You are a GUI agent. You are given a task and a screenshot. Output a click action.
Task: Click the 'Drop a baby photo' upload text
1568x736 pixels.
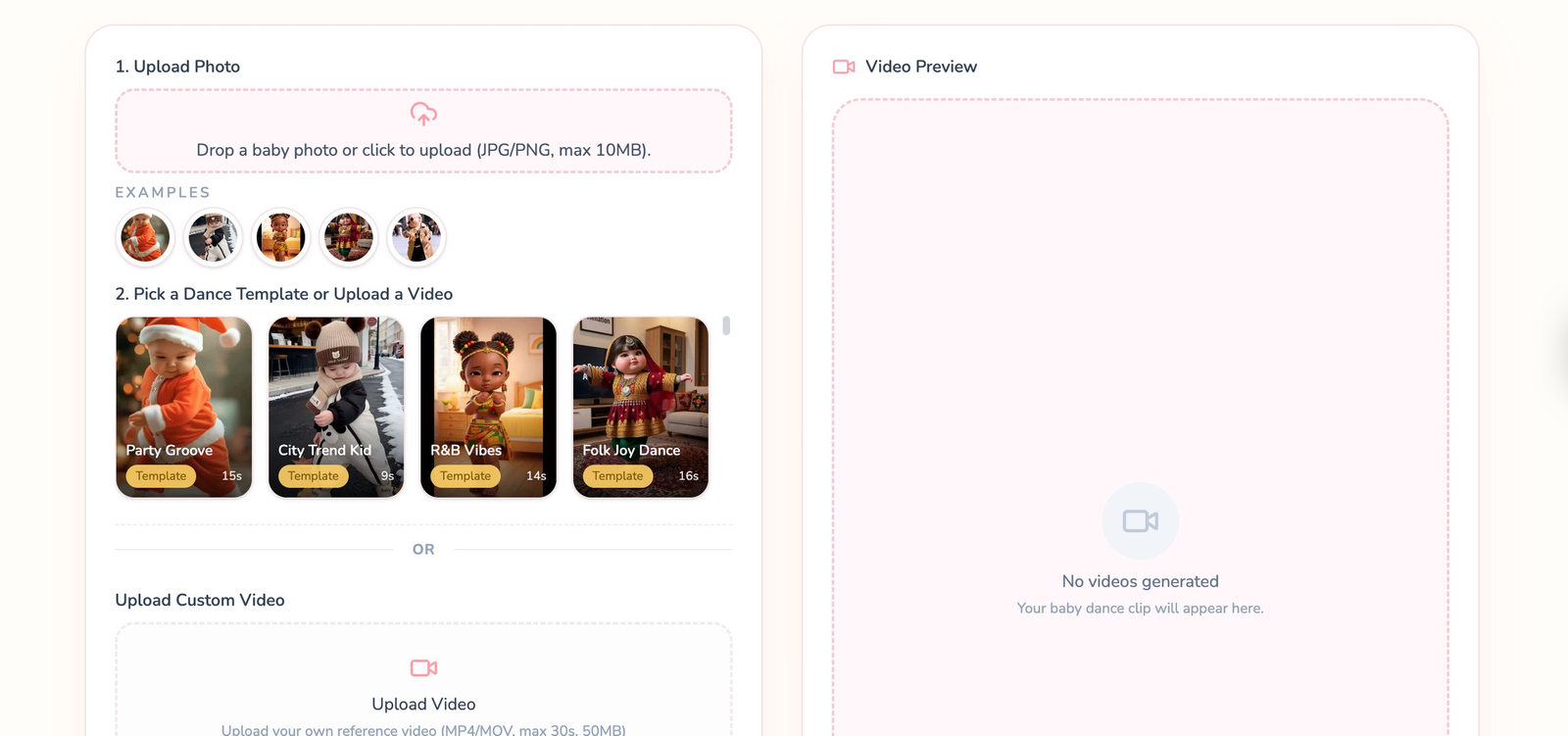(x=423, y=150)
